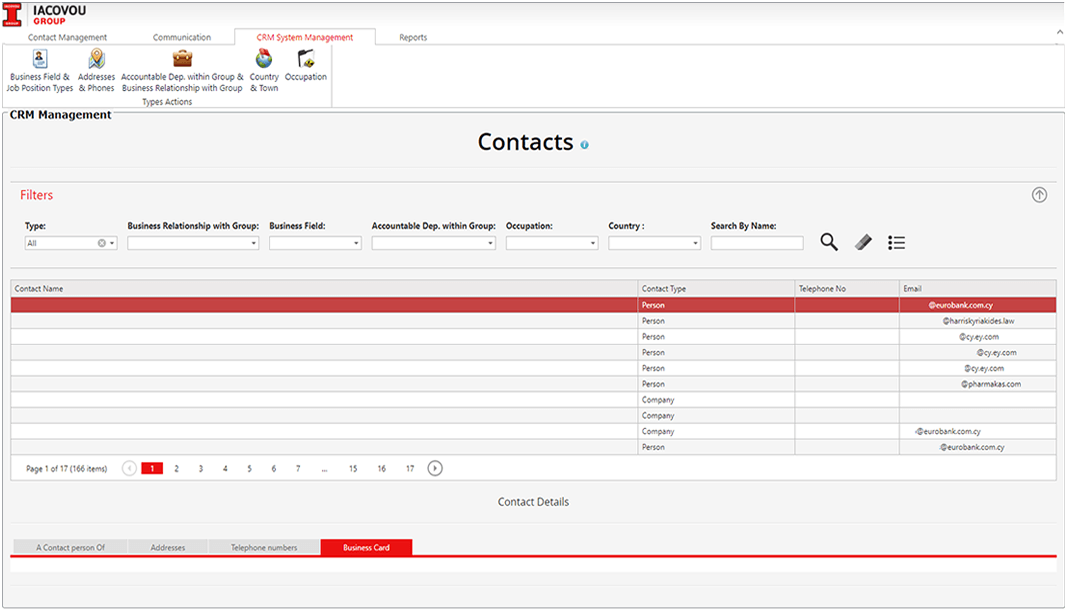Open Addresses & Phones types

pos(96,61)
